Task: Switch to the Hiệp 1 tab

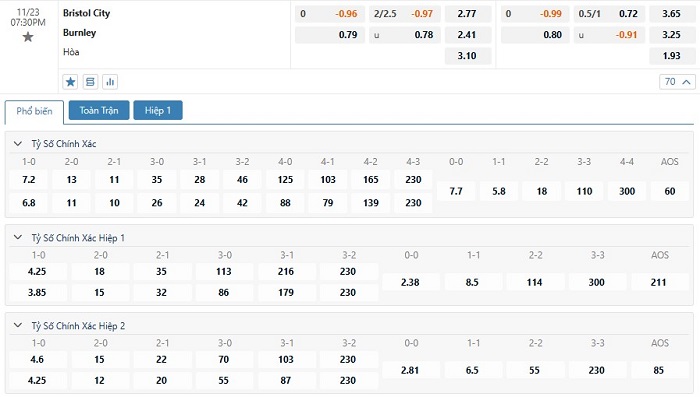Action: point(158,110)
